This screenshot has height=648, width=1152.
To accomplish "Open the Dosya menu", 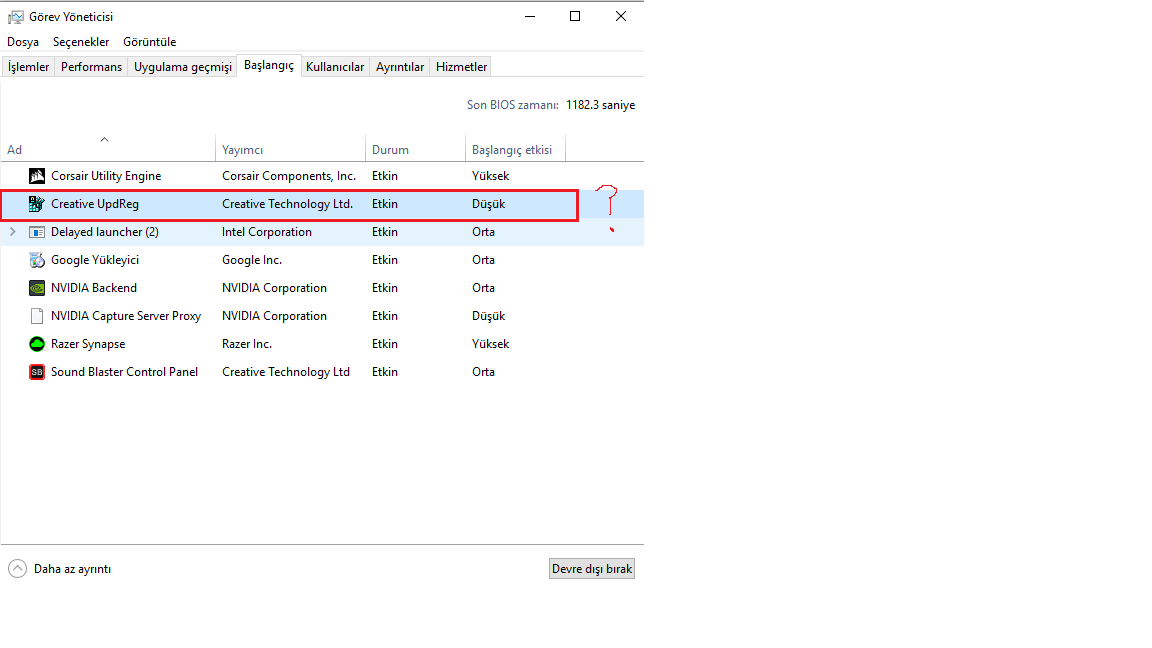I will pyautogui.click(x=23, y=42).
